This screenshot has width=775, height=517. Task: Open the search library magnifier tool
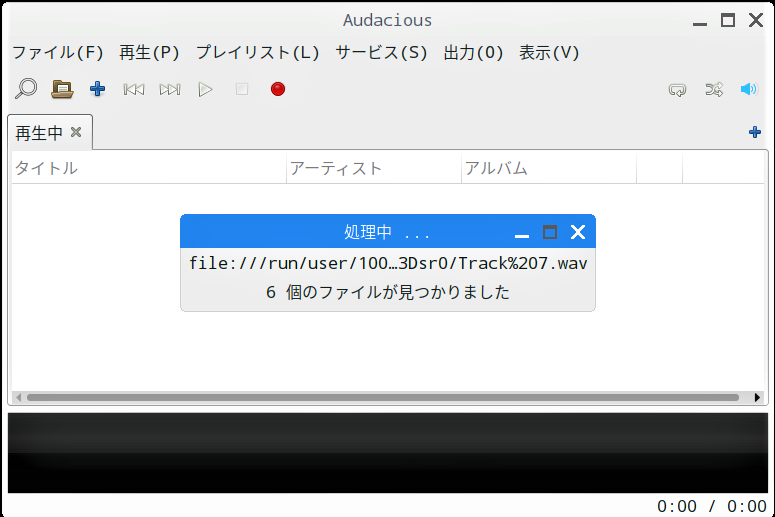[x=26, y=89]
